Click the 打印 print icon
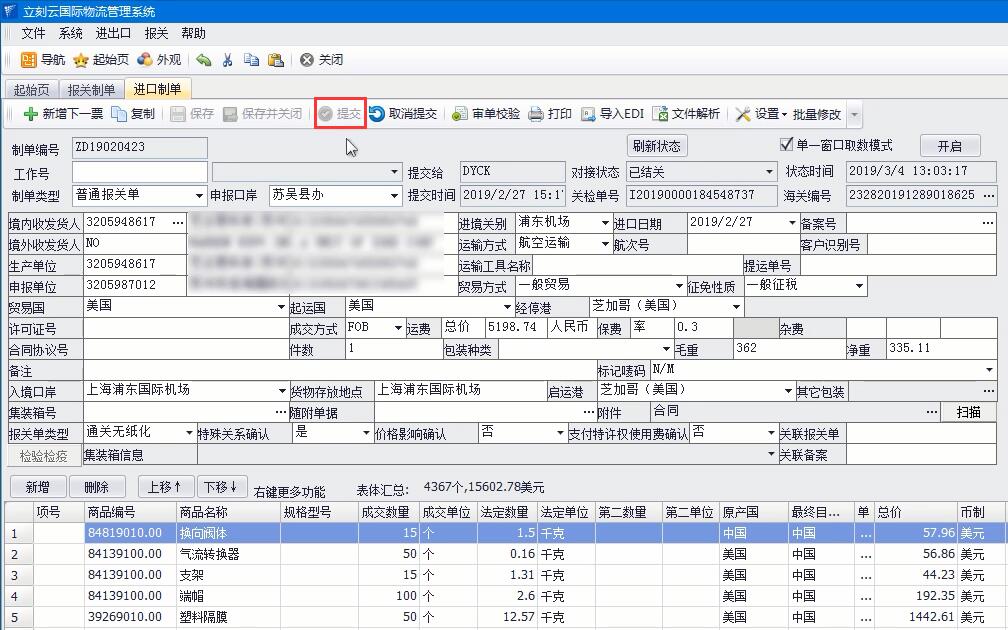This screenshot has width=1008, height=630. click(536, 114)
